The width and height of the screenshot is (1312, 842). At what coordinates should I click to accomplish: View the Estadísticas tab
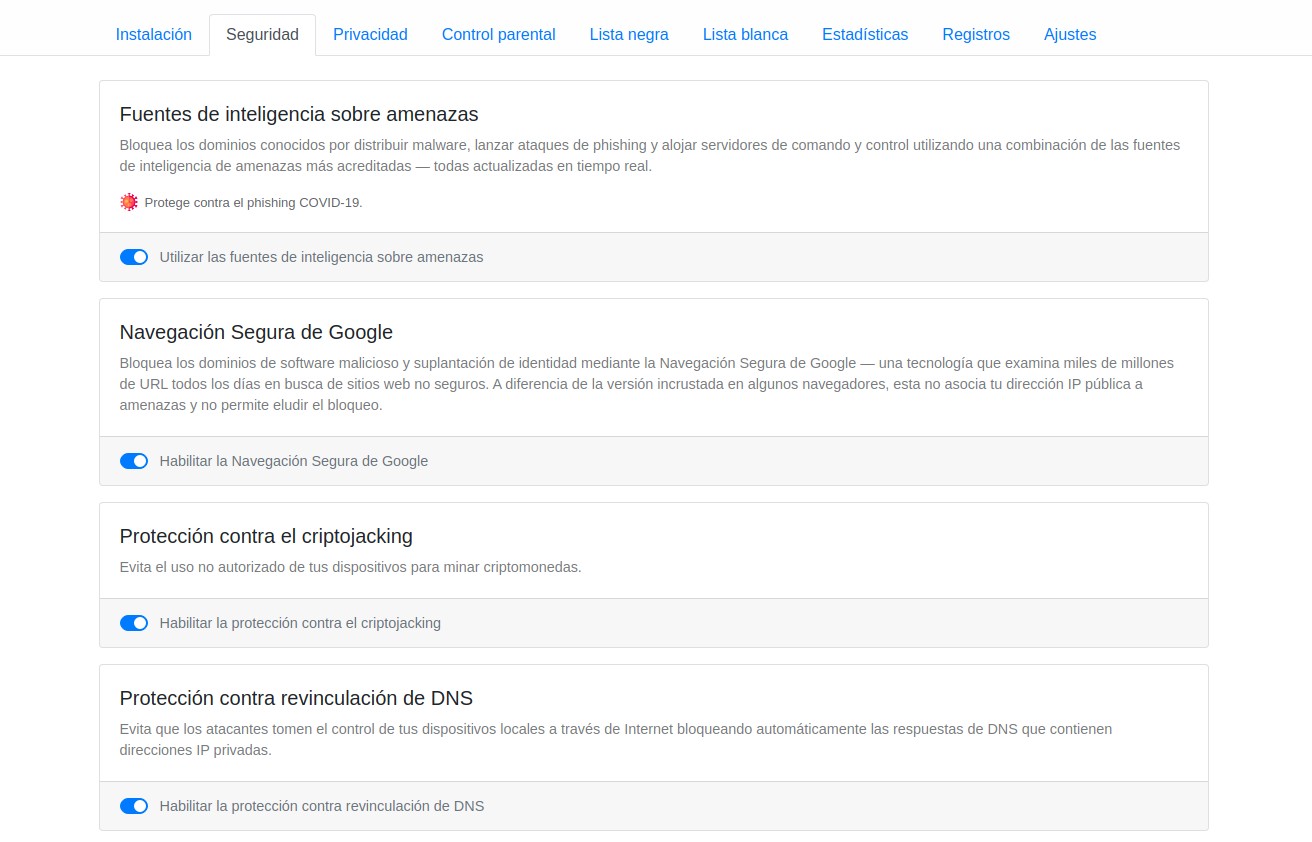(x=865, y=34)
